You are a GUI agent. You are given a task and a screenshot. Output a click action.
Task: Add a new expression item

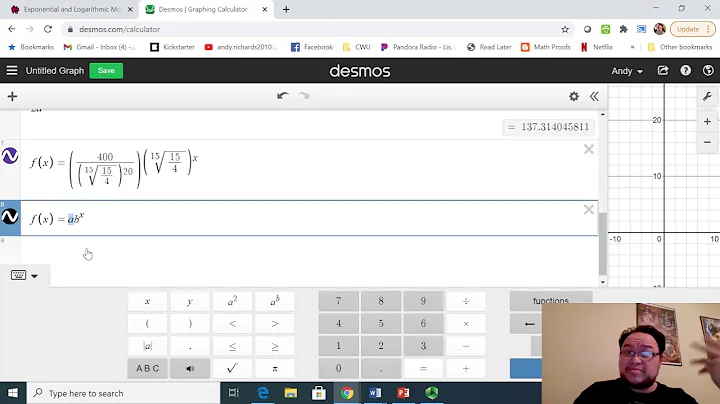click(x=12, y=96)
